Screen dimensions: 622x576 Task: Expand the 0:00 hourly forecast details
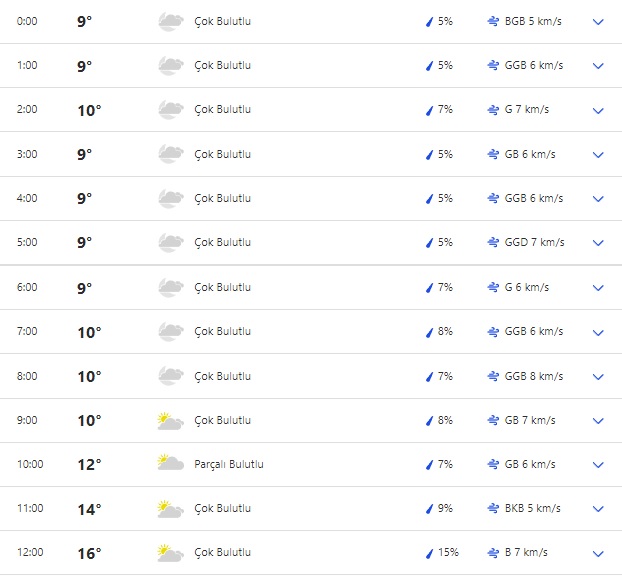[x=598, y=21]
